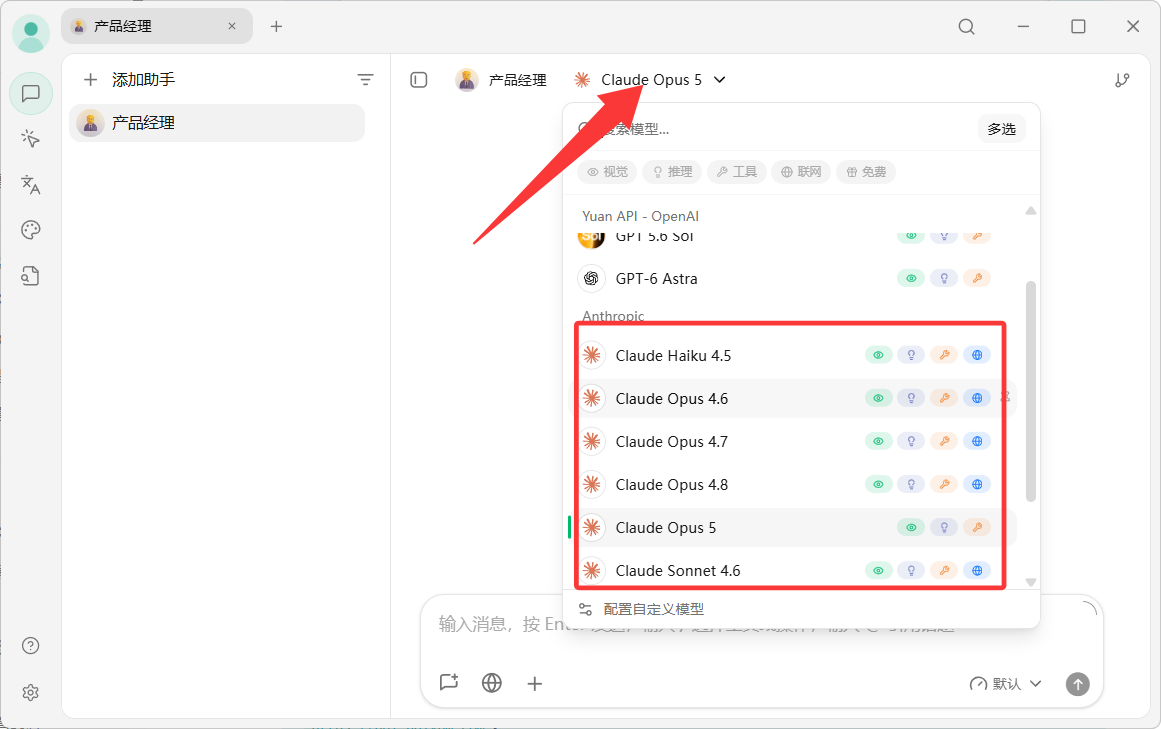Screen dimensions: 1161x729
Task: Click the model search input field
Action: 774,129
